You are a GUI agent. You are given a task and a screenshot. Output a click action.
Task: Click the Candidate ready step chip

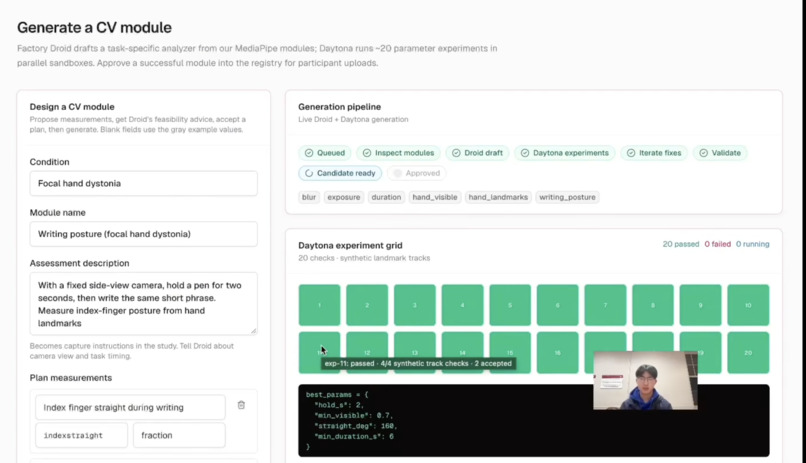(340, 173)
